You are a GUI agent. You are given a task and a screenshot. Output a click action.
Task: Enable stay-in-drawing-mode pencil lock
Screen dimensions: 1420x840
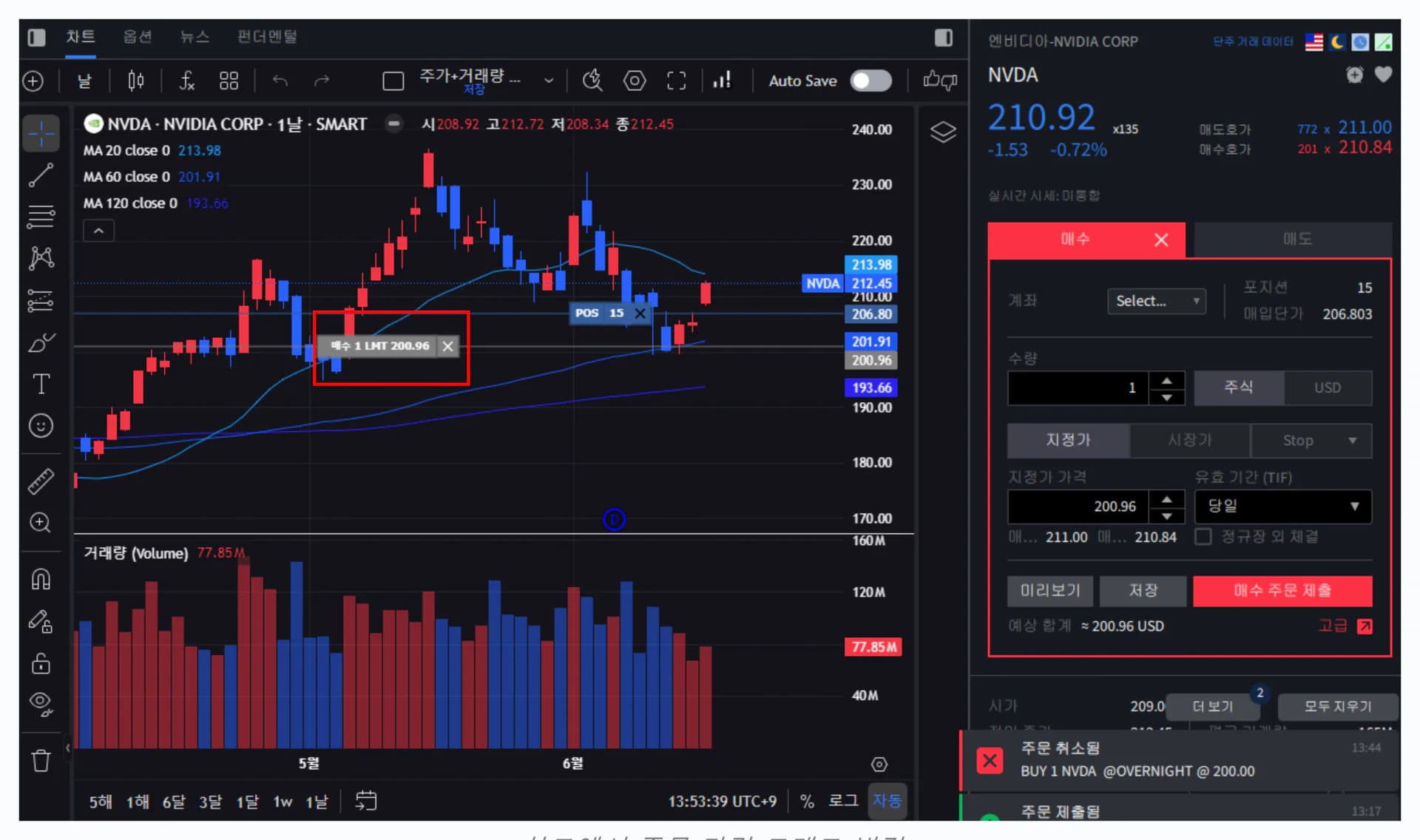[x=41, y=621]
